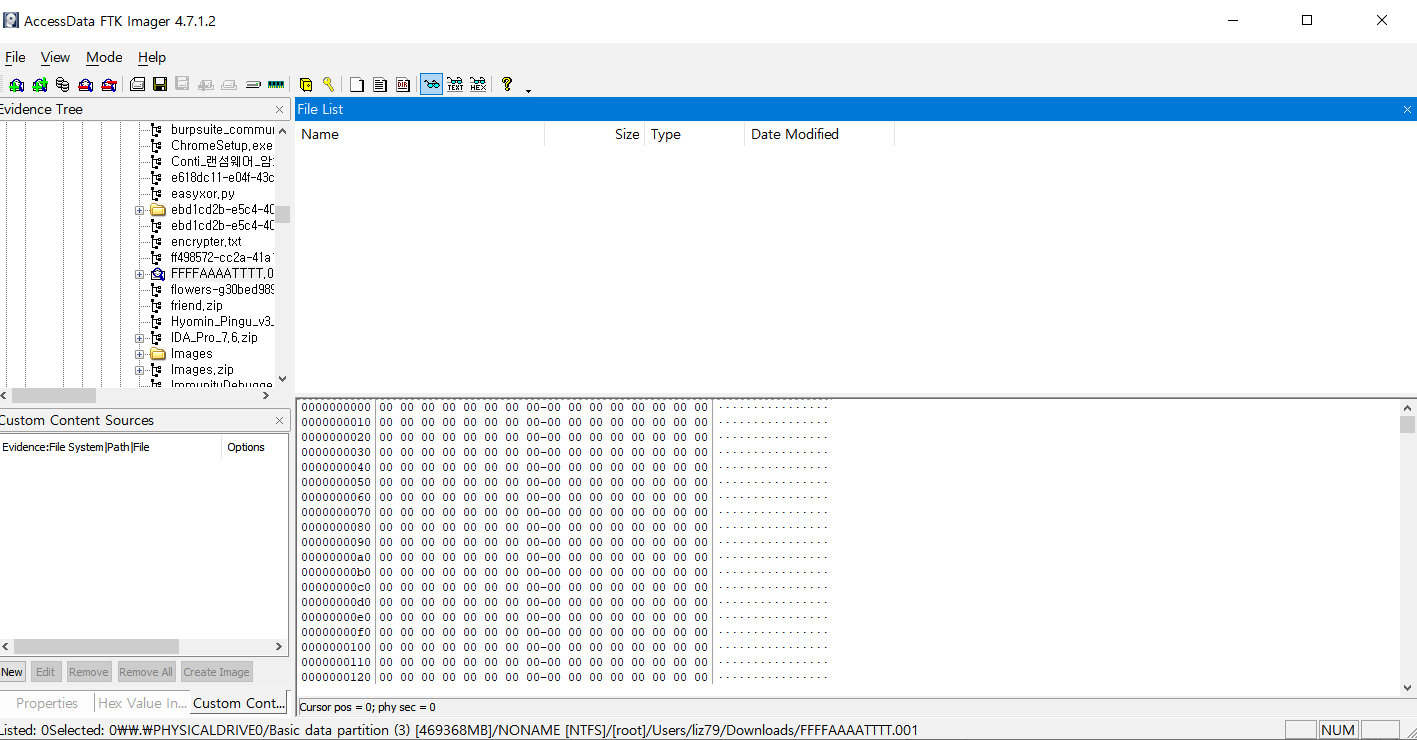Screen dimensions: 1417x740
Task: Select the Hyomin_Pingu_v3 tree entry
Action: pyautogui.click(x=222, y=322)
